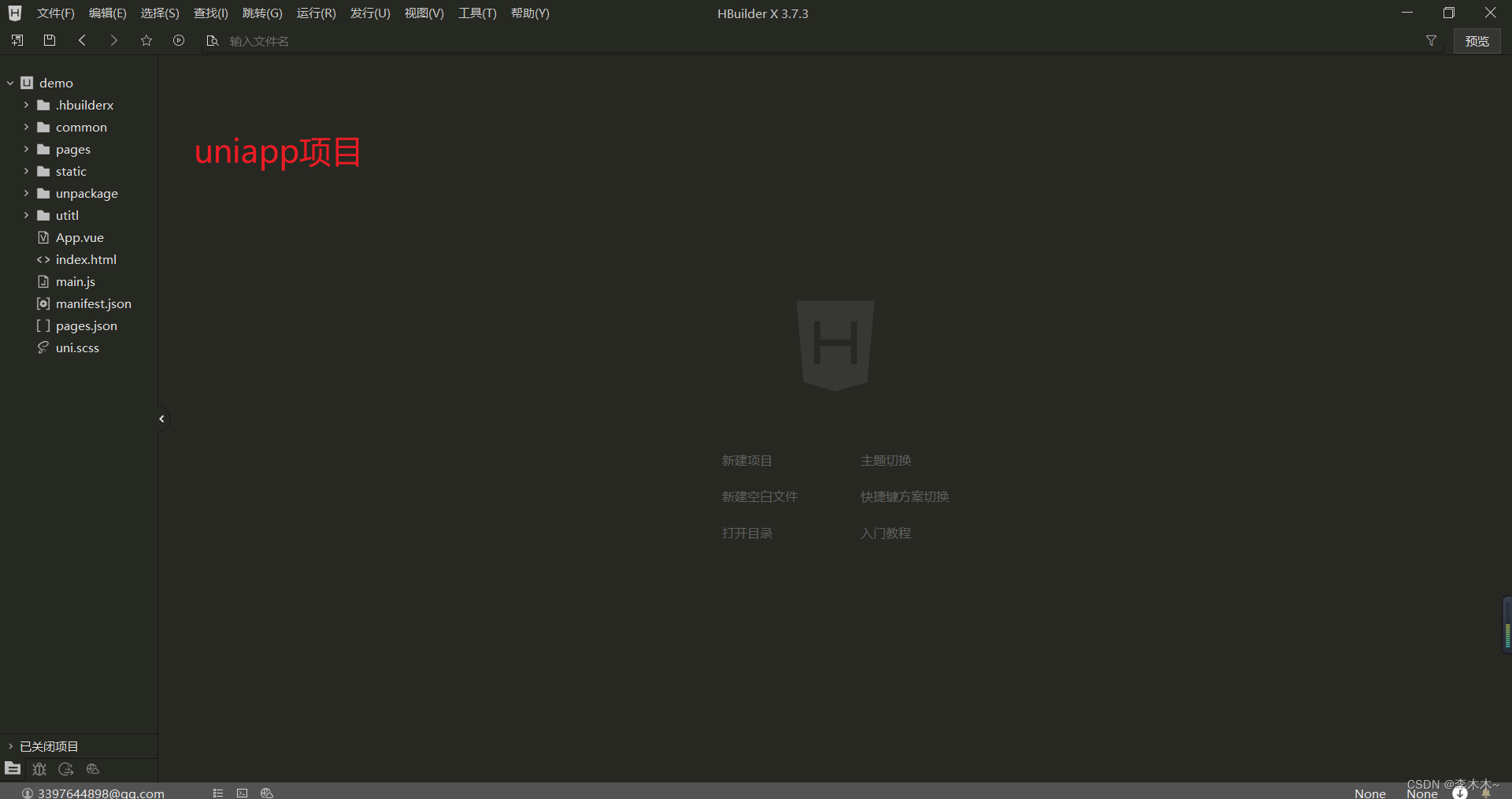Viewport: 1512px width, 799px height.
Task: Click the run play circle icon
Action: [x=179, y=40]
